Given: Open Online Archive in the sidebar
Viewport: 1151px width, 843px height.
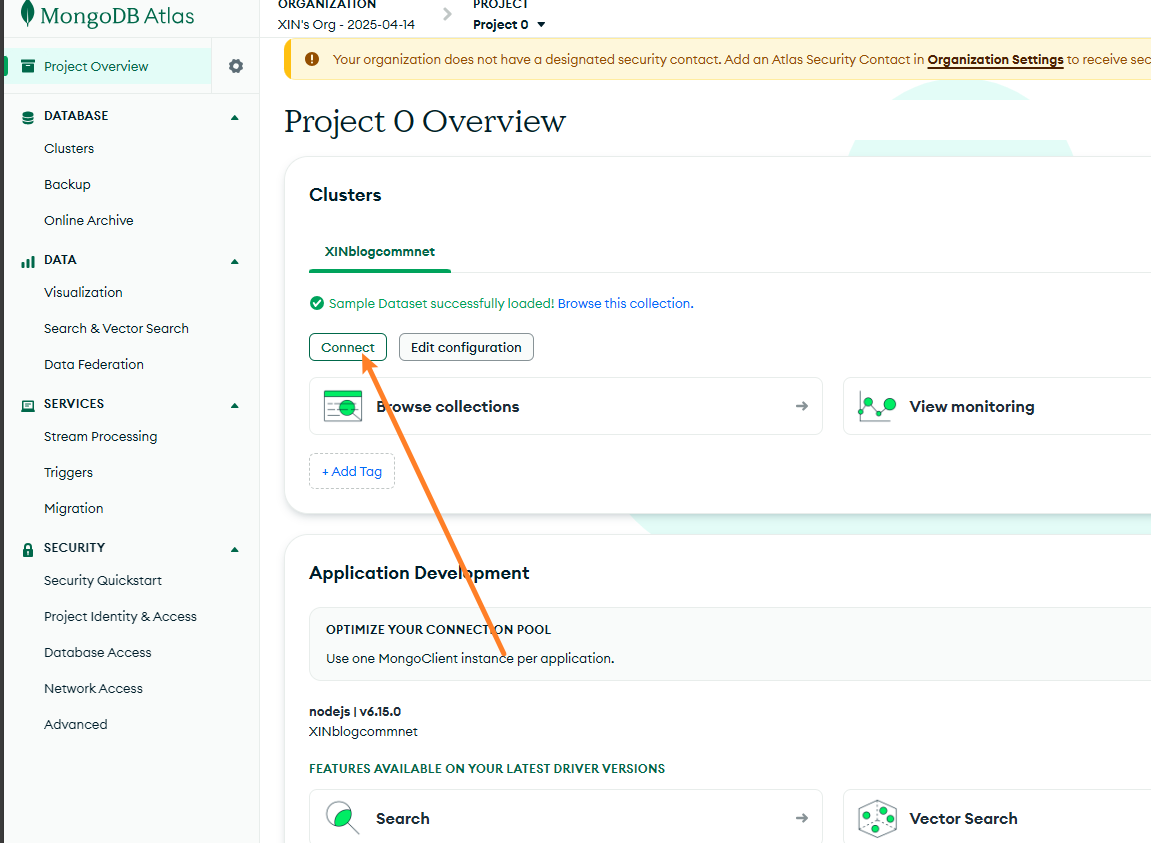Looking at the screenshot, I should [x=89, y=220].
